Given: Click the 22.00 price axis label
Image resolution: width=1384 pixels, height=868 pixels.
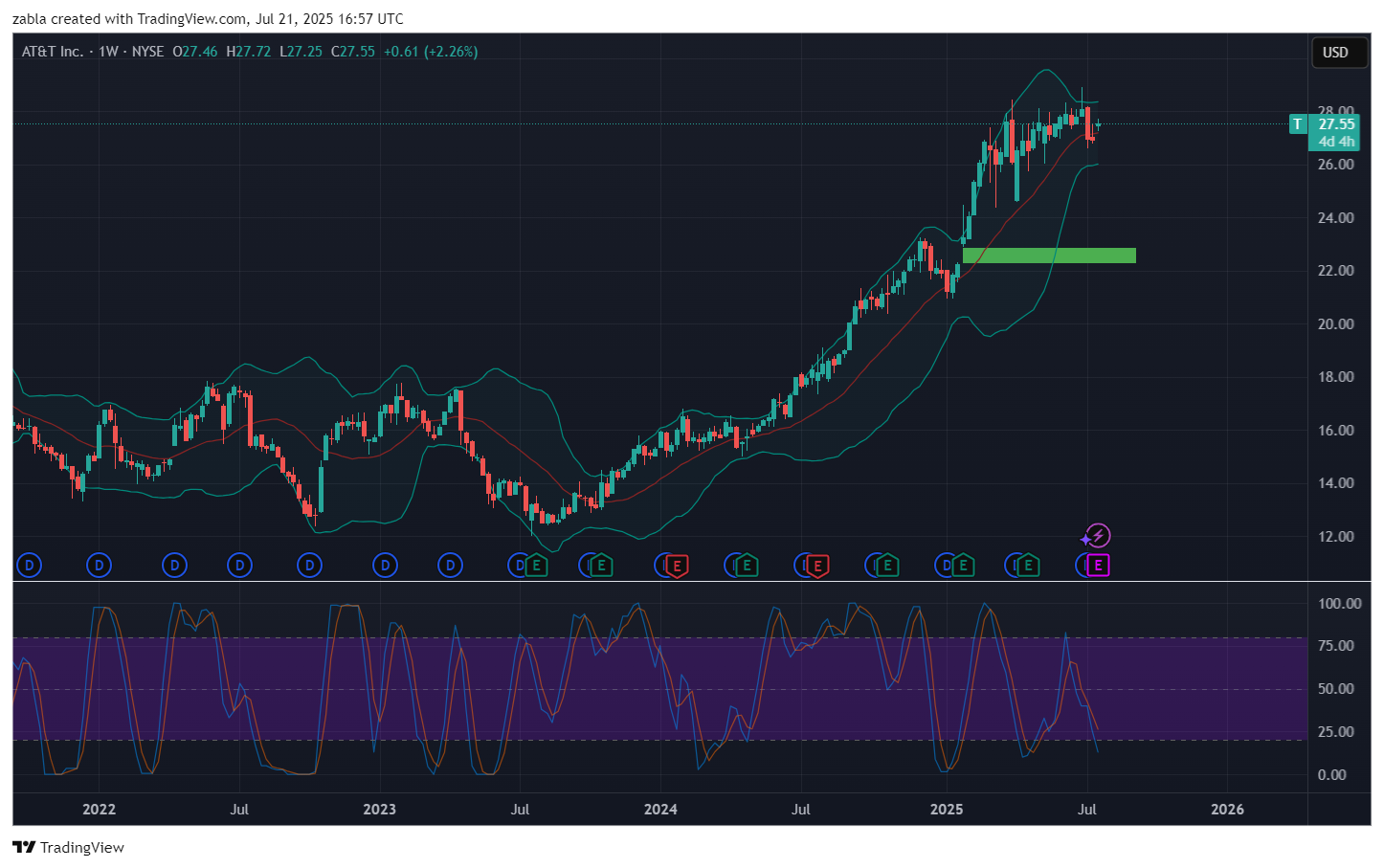Looking at the screenshot, I should (x=1335, y=271).
